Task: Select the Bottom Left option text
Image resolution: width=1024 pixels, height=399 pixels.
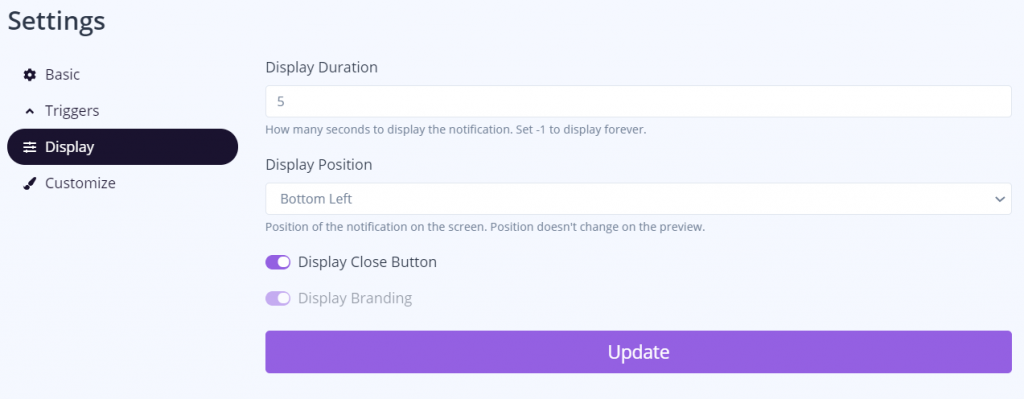Action: [316, 199]
